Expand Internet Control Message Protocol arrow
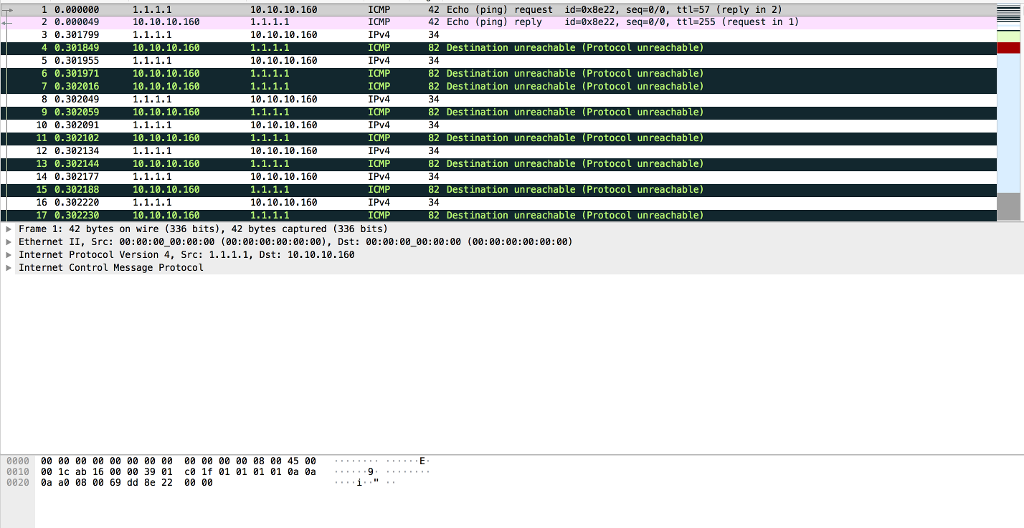The height and width of the screenshot is (528, 1024). (x=8, y=268)
